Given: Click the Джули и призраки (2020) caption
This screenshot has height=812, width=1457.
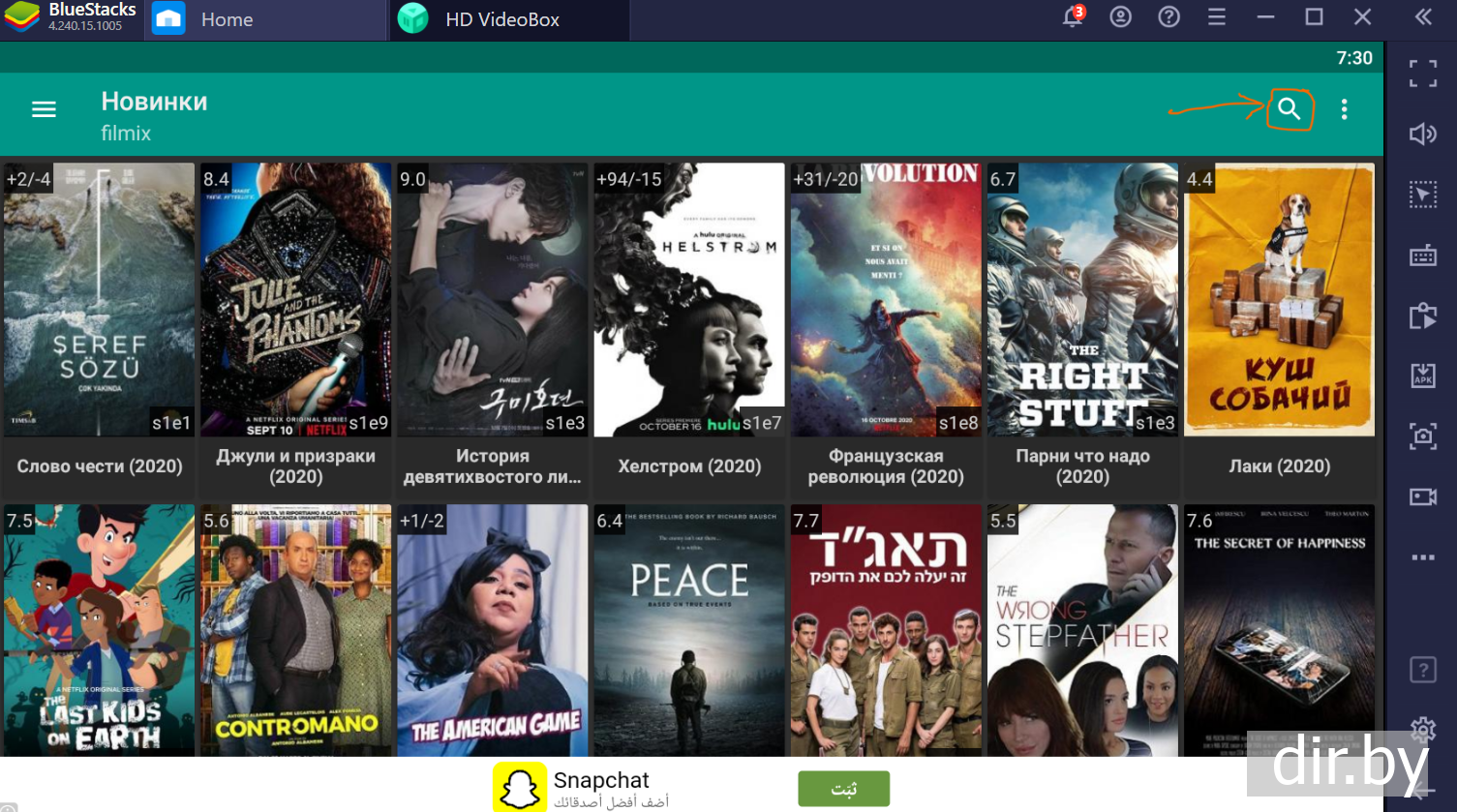Looking at the screenshot, I should click(x=296, y=466).
